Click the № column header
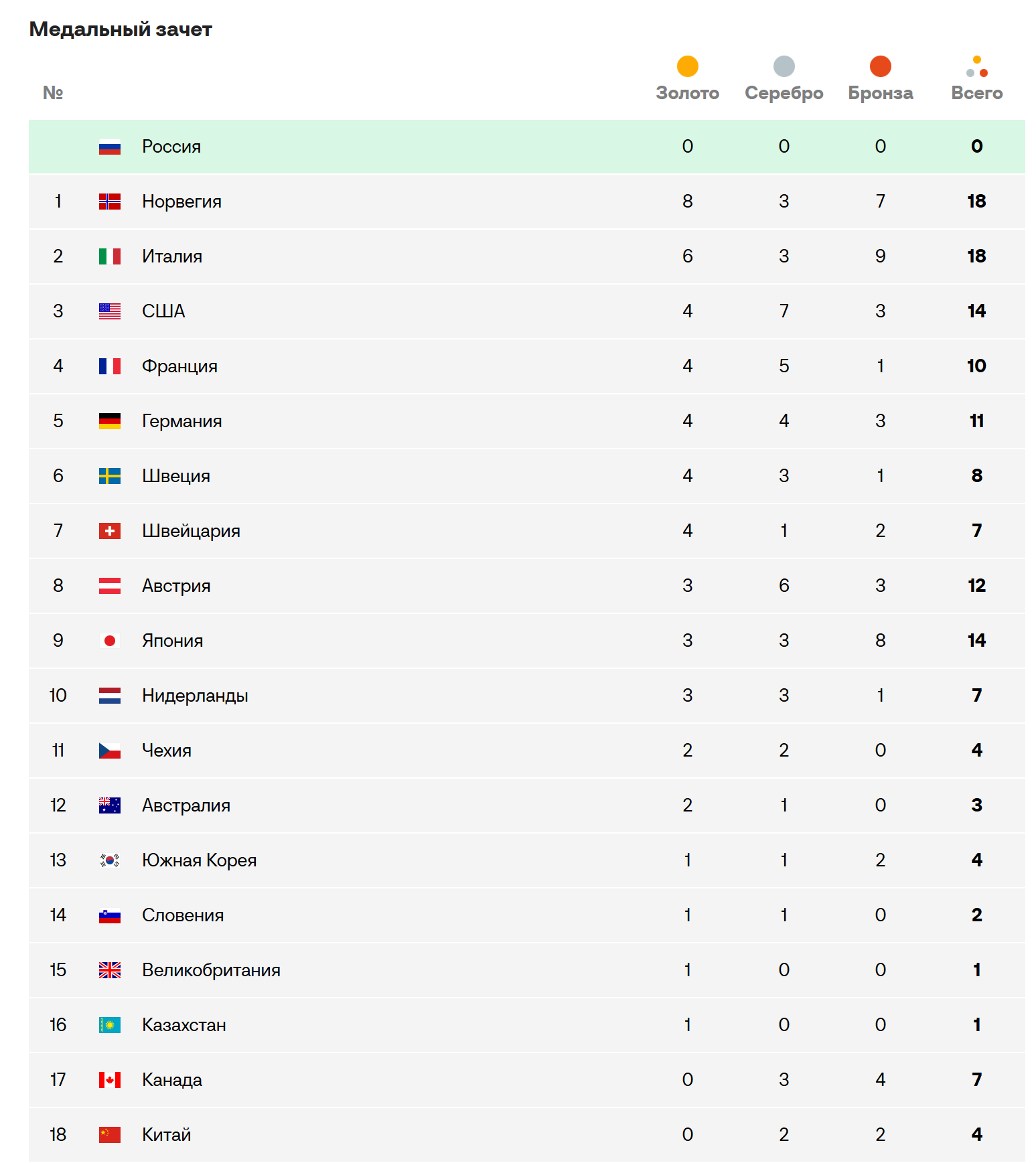The width and height of the screenshot is (1036, 1163). (x=53, y=93)
